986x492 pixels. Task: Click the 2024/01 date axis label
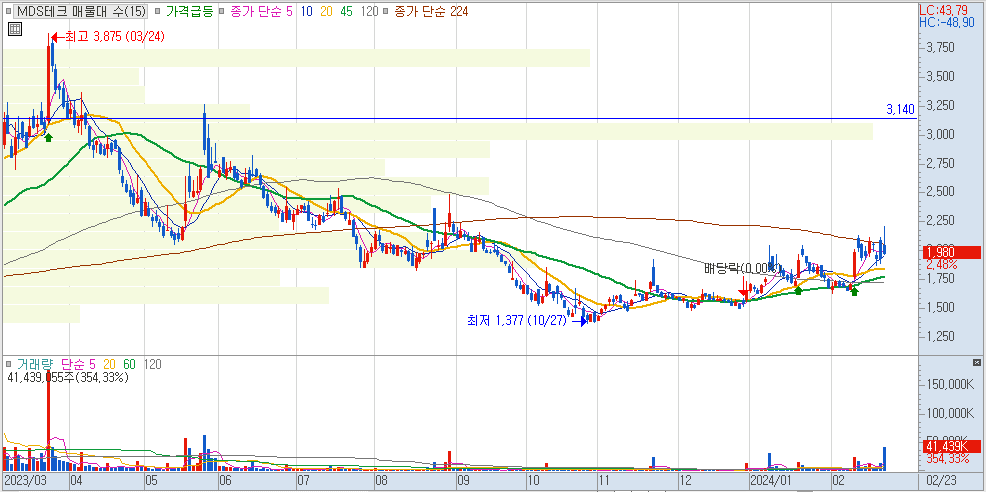pyautogui.click(x=770, y=481)
